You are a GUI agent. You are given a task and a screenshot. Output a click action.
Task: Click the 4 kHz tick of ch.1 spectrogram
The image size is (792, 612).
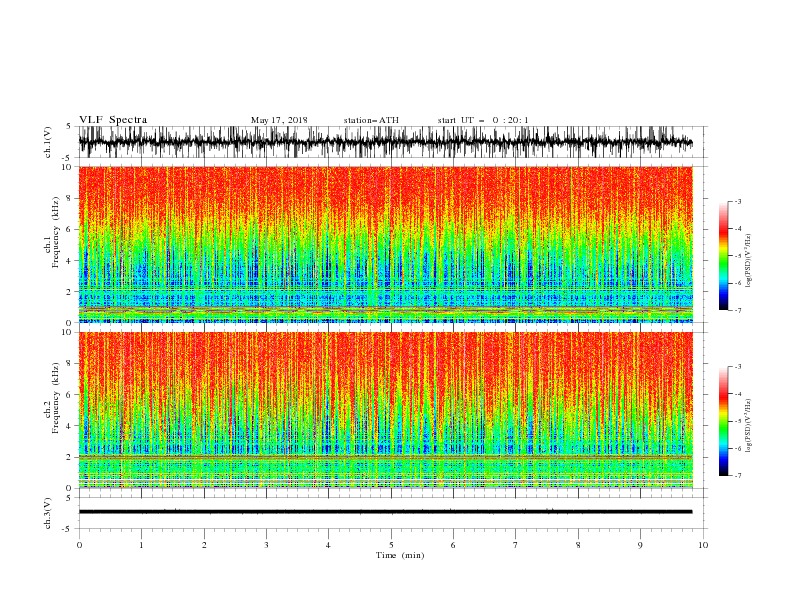[x=70, y=261]
